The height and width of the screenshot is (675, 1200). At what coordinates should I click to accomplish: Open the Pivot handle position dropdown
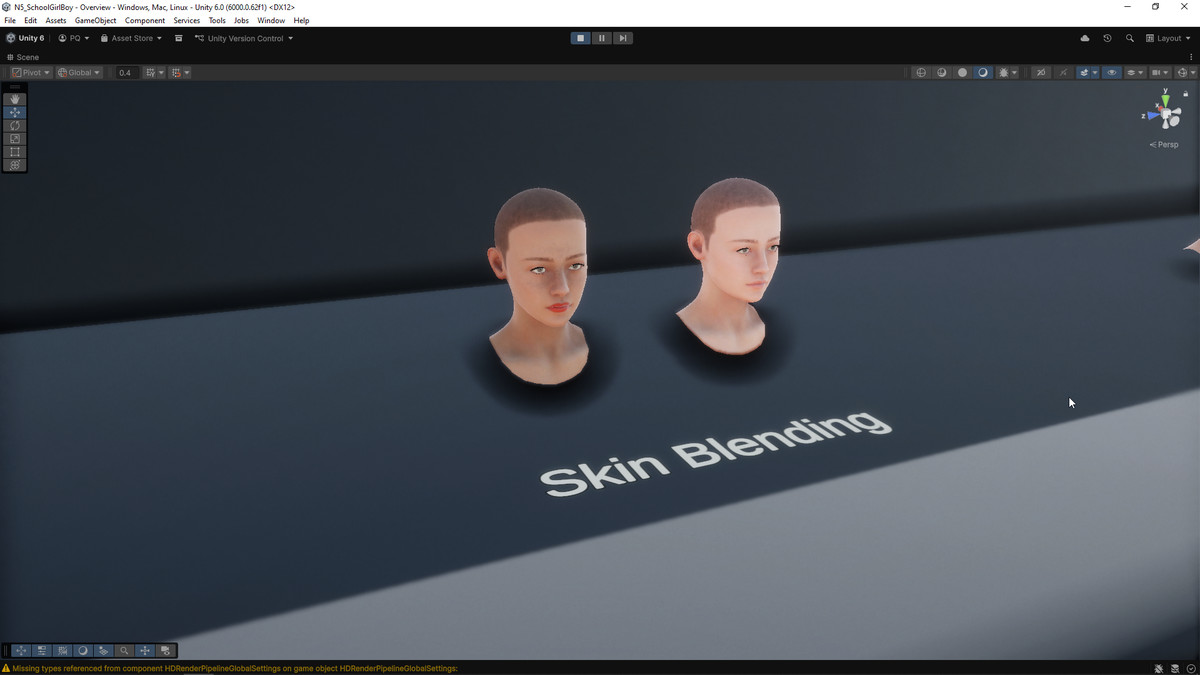tap(30, 73)
